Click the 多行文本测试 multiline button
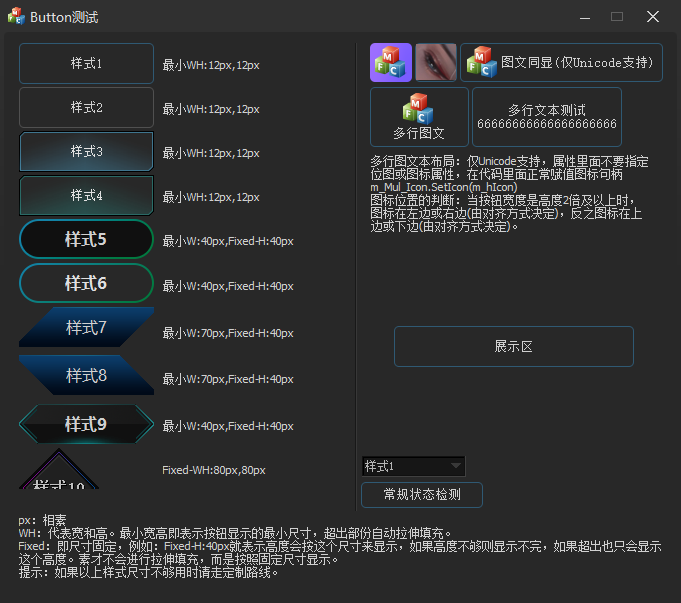 (x=547, y=117)
